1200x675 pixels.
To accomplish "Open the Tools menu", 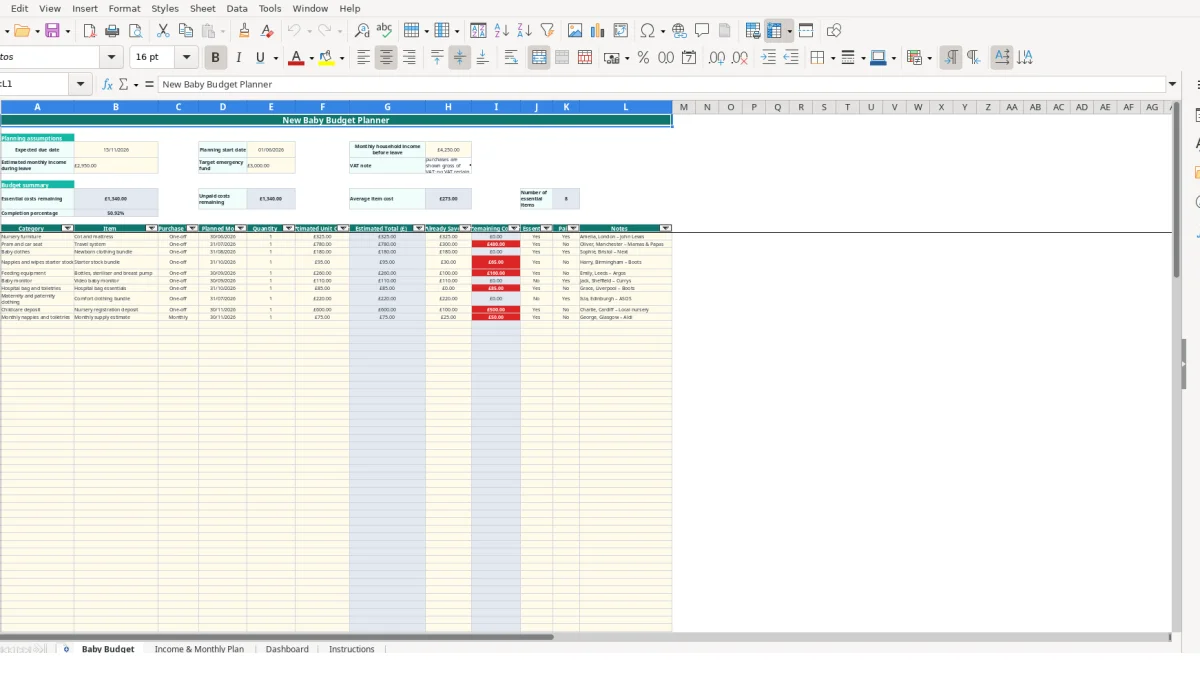I will [270, 8].
